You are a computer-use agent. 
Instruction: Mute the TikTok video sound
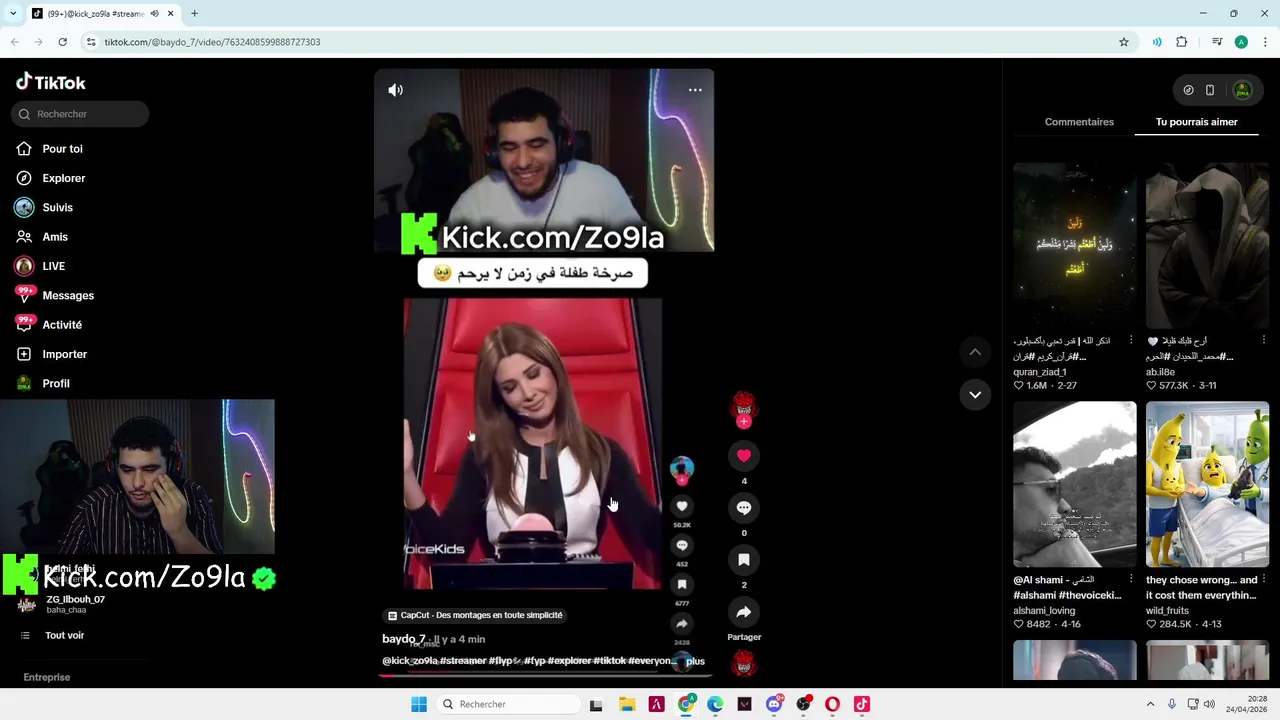coord(396,90)
